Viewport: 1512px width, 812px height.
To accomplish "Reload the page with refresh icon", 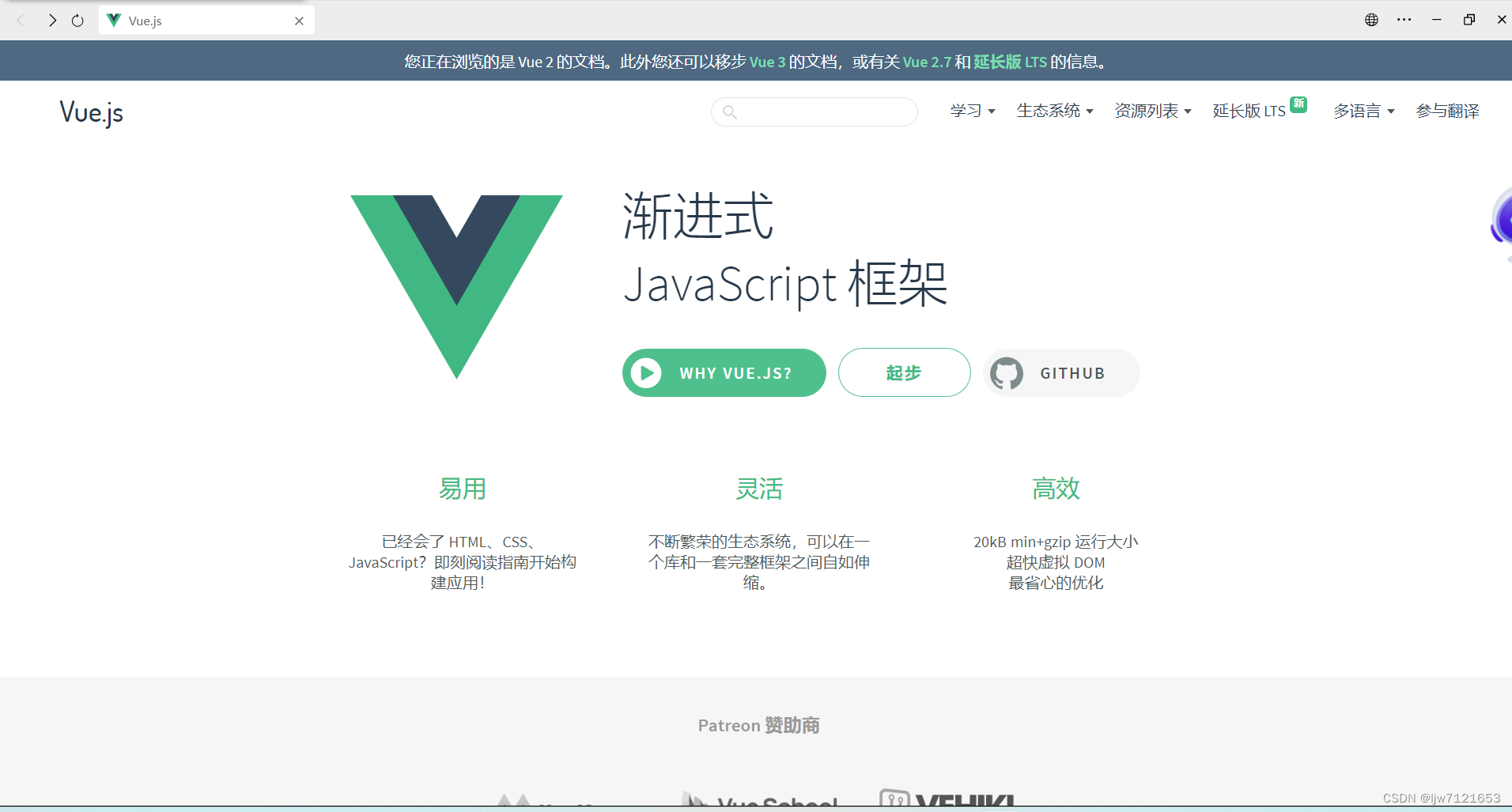I will pos(77,21).
